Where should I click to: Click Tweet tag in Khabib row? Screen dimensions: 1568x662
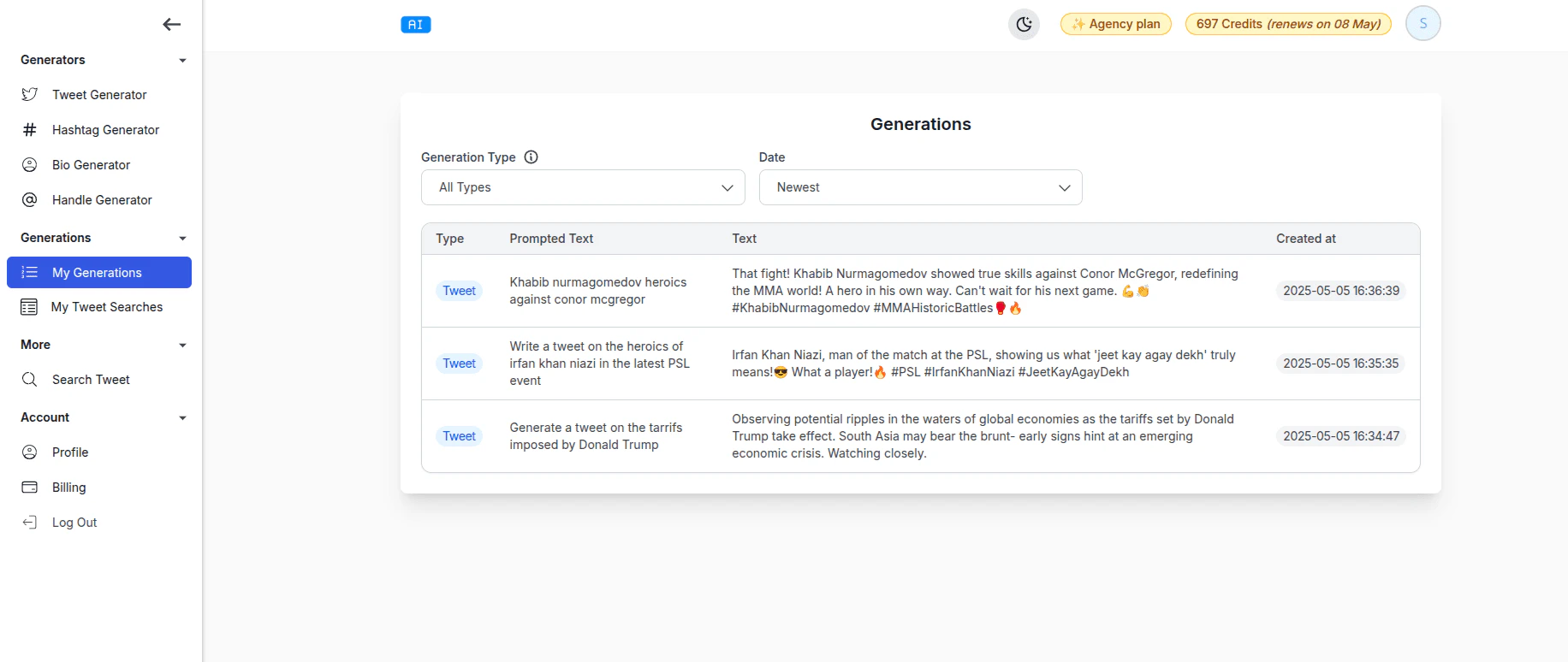pos(459,291)
